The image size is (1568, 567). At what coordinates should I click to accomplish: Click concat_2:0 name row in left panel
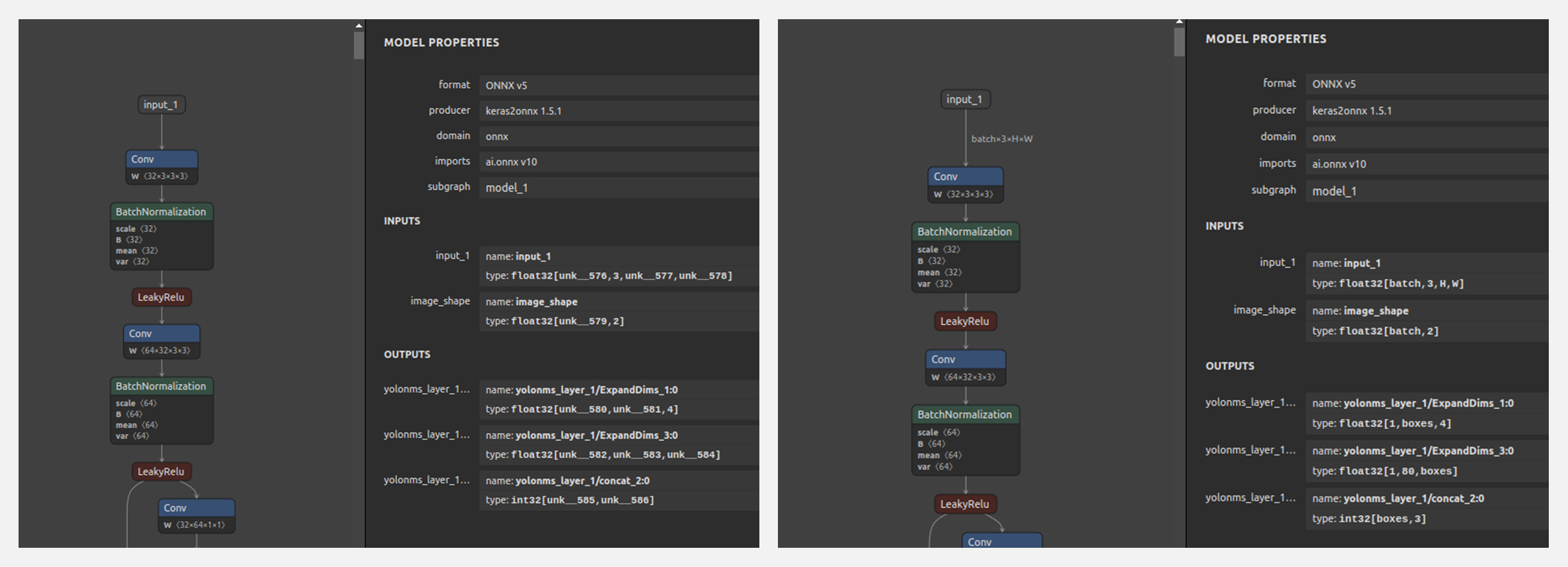619,481
